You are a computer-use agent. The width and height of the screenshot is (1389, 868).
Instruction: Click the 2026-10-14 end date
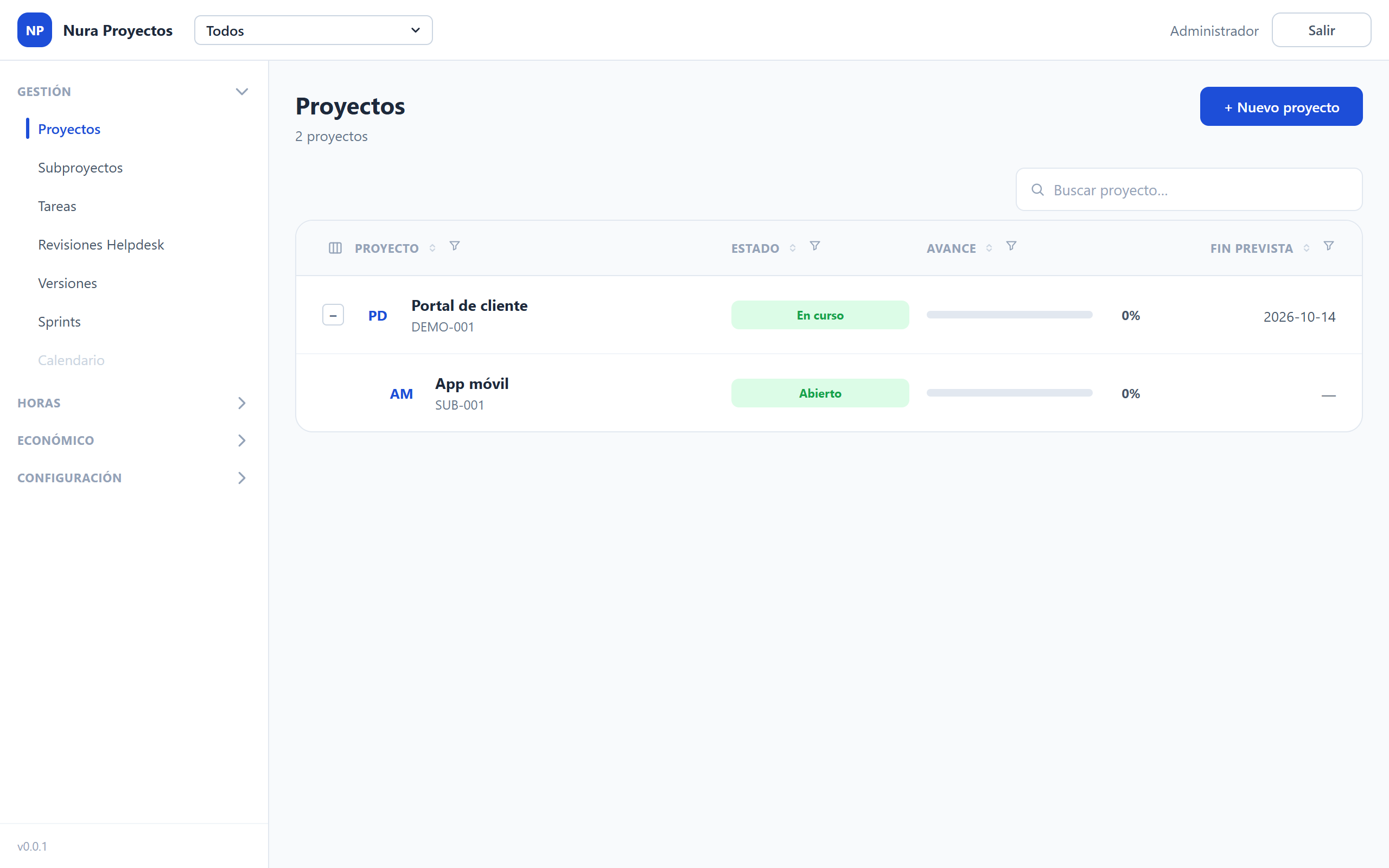click(x=1299, y=316)
